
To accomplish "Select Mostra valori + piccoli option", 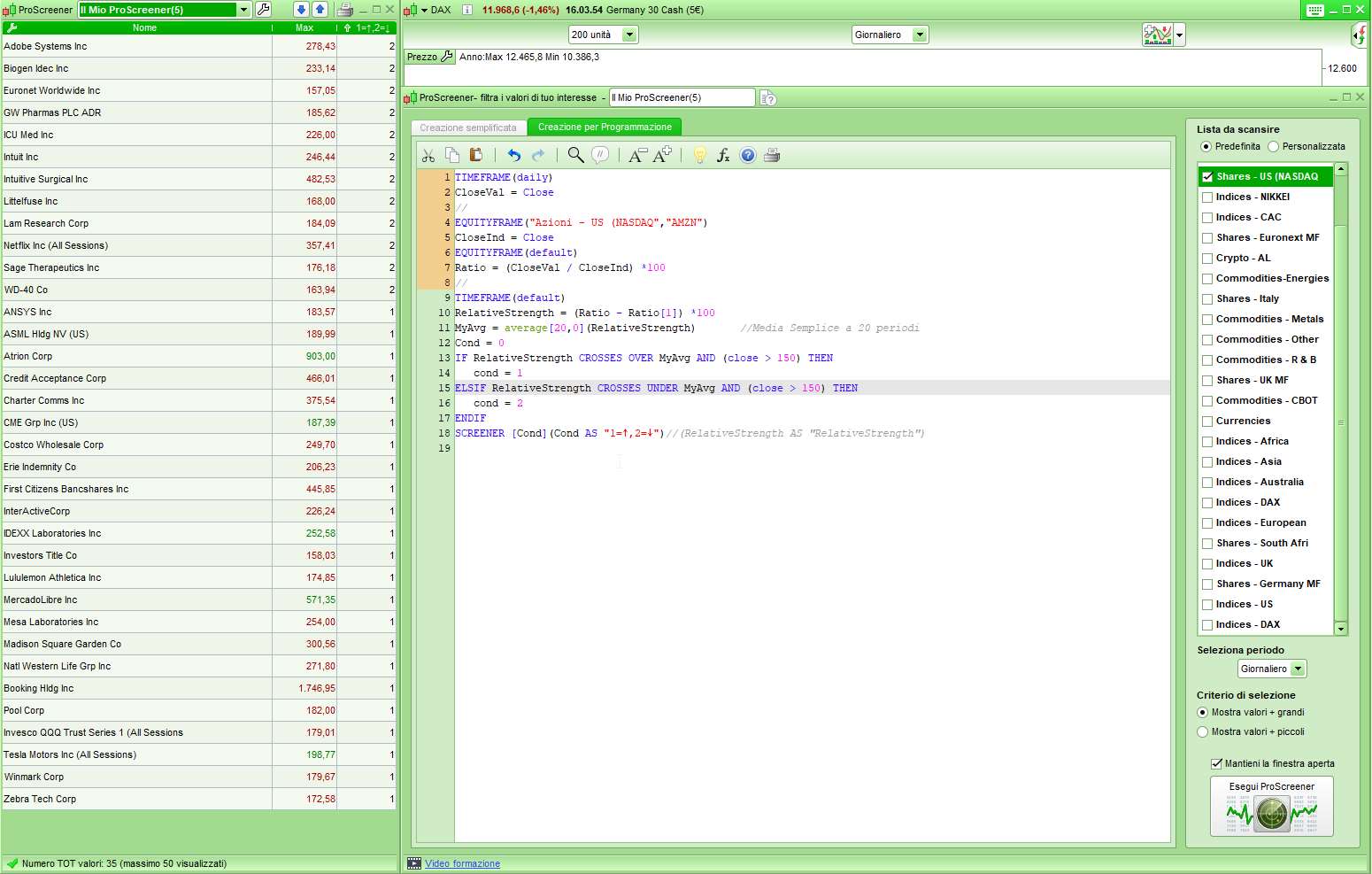I will pyautogui.click(x=1203, y=732).
